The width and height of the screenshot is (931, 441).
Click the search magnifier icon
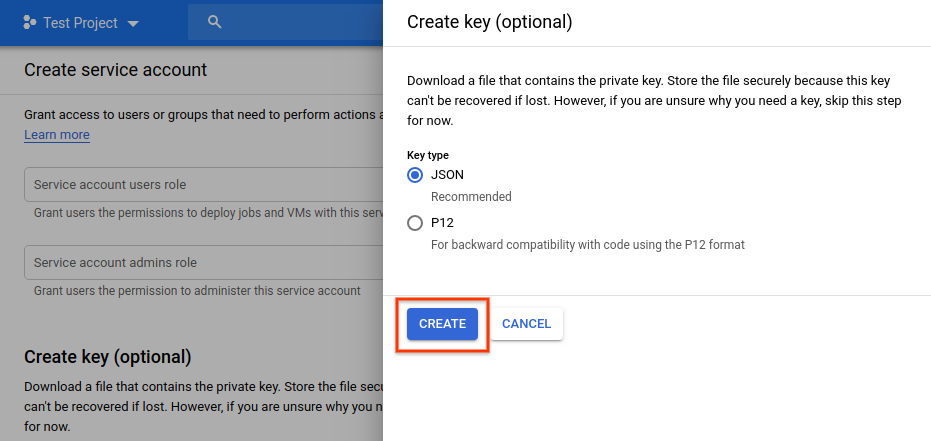tap(214, 22)
